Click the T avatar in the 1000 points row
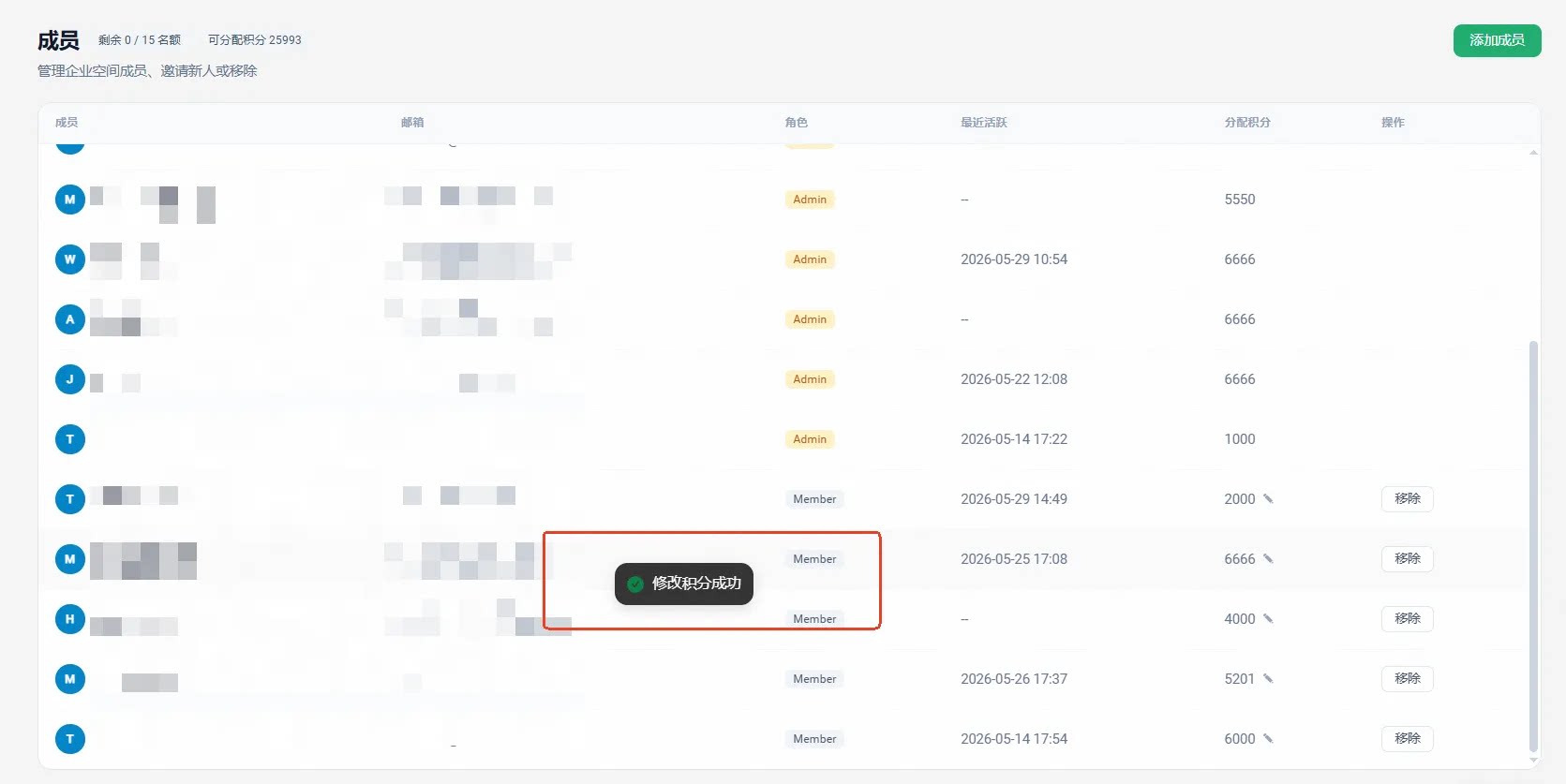 [x=70, y=439]
